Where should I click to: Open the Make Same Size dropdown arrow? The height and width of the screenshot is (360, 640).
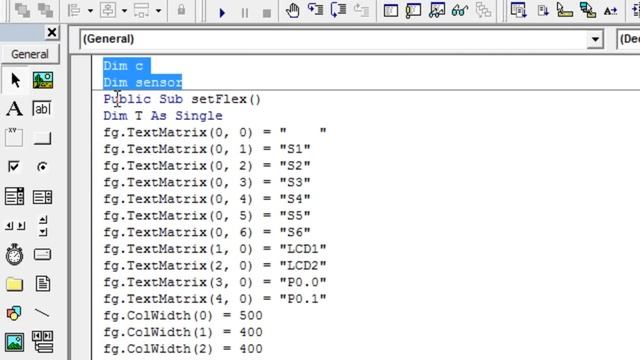pos(158,11)
